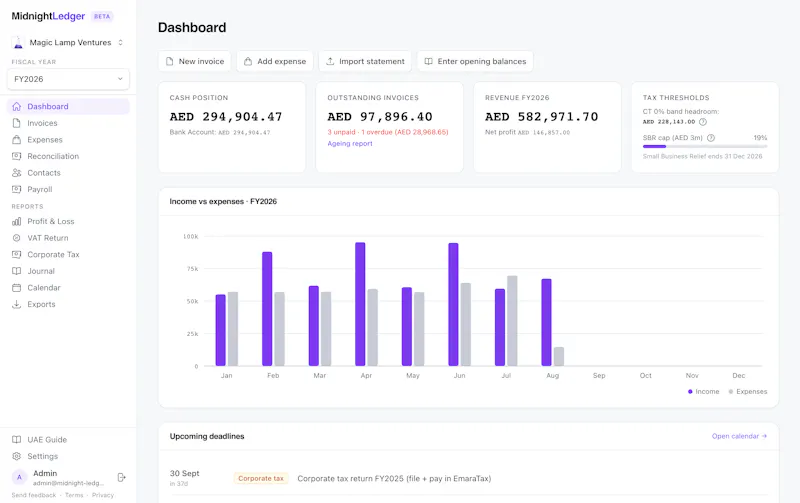Click the Corporate Tax icon in sidebar
The image size is (800, 503).
click(16, 255)
